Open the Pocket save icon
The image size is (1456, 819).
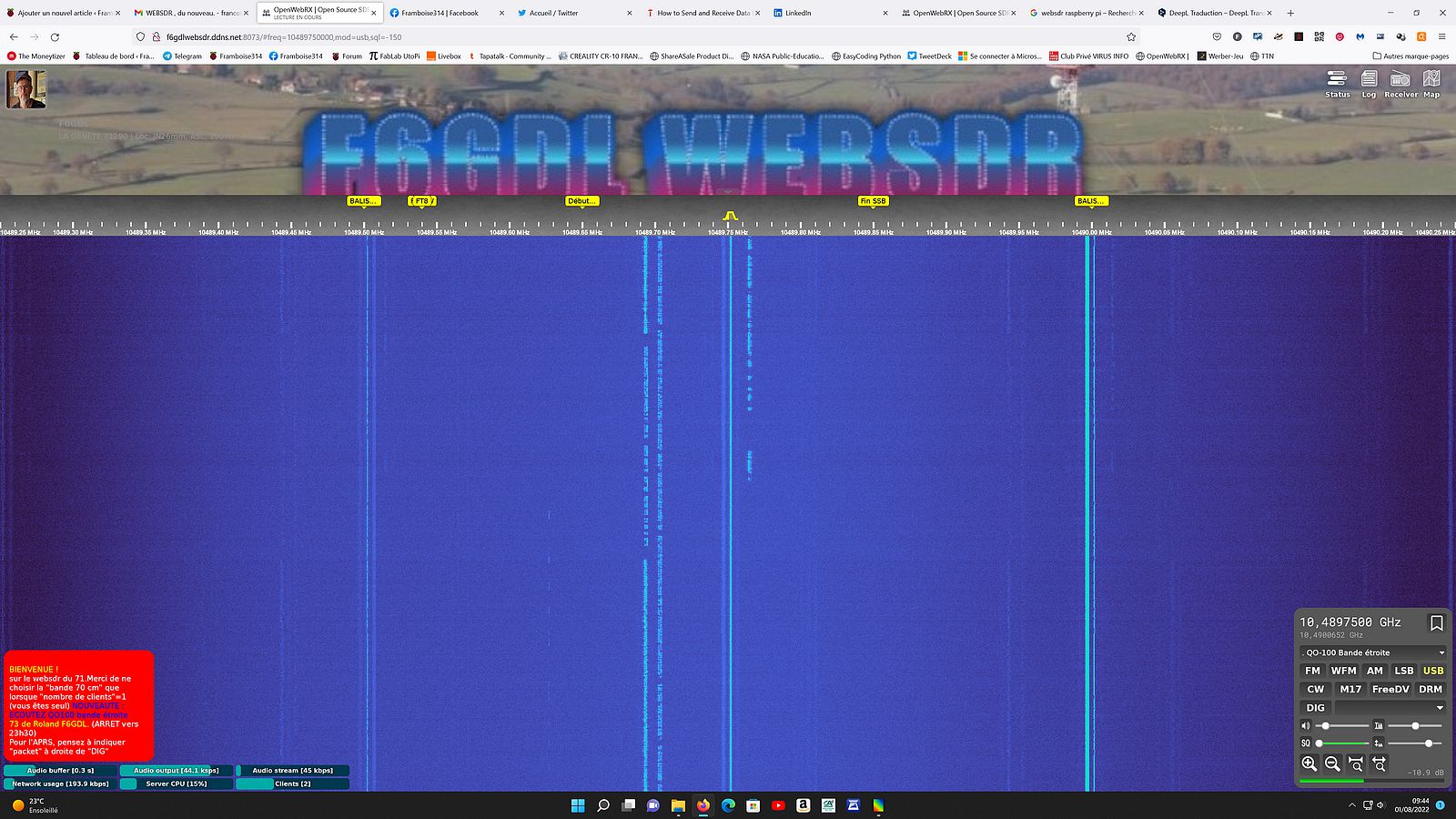[x=1217, y=37]
